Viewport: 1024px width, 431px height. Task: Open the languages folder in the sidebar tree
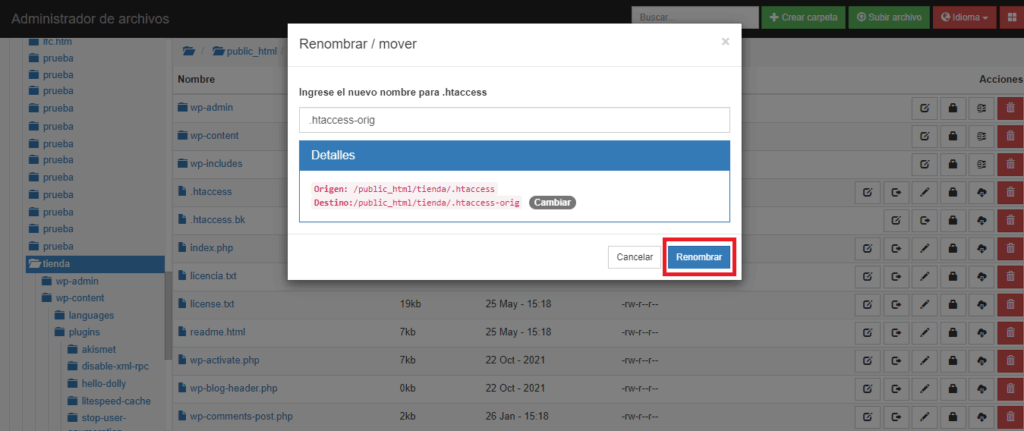tap(84, 315)
